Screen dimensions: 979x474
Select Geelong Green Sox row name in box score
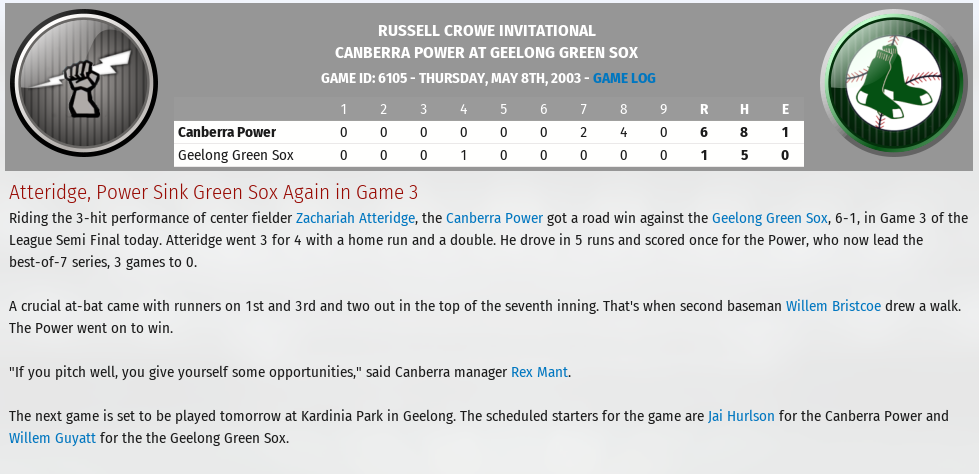tap(236, 155)
